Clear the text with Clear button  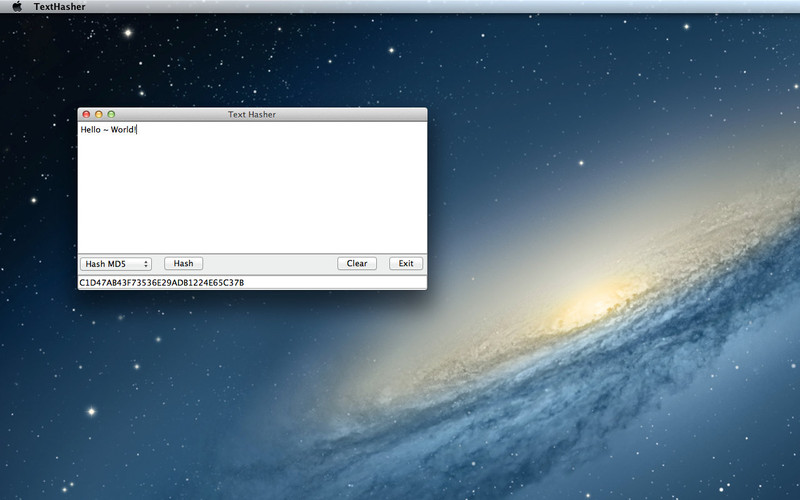357,263
